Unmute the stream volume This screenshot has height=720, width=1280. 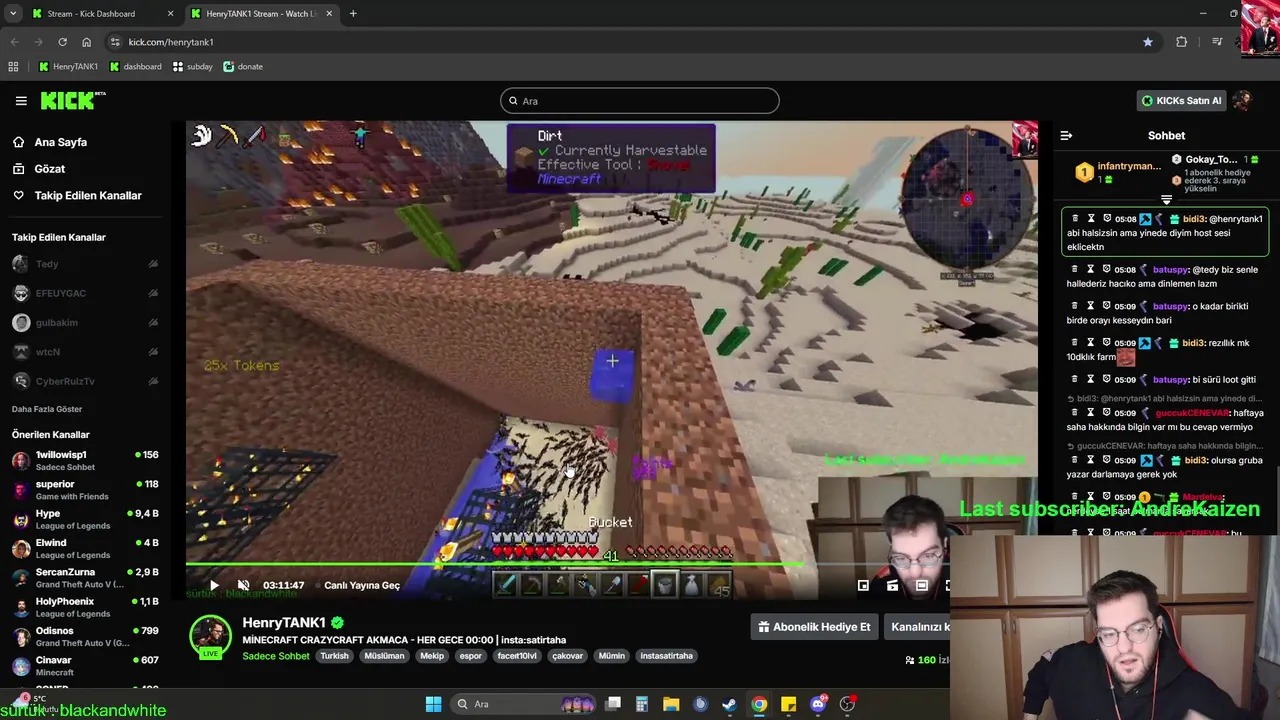pyautogui.click(x=243, y=585)
